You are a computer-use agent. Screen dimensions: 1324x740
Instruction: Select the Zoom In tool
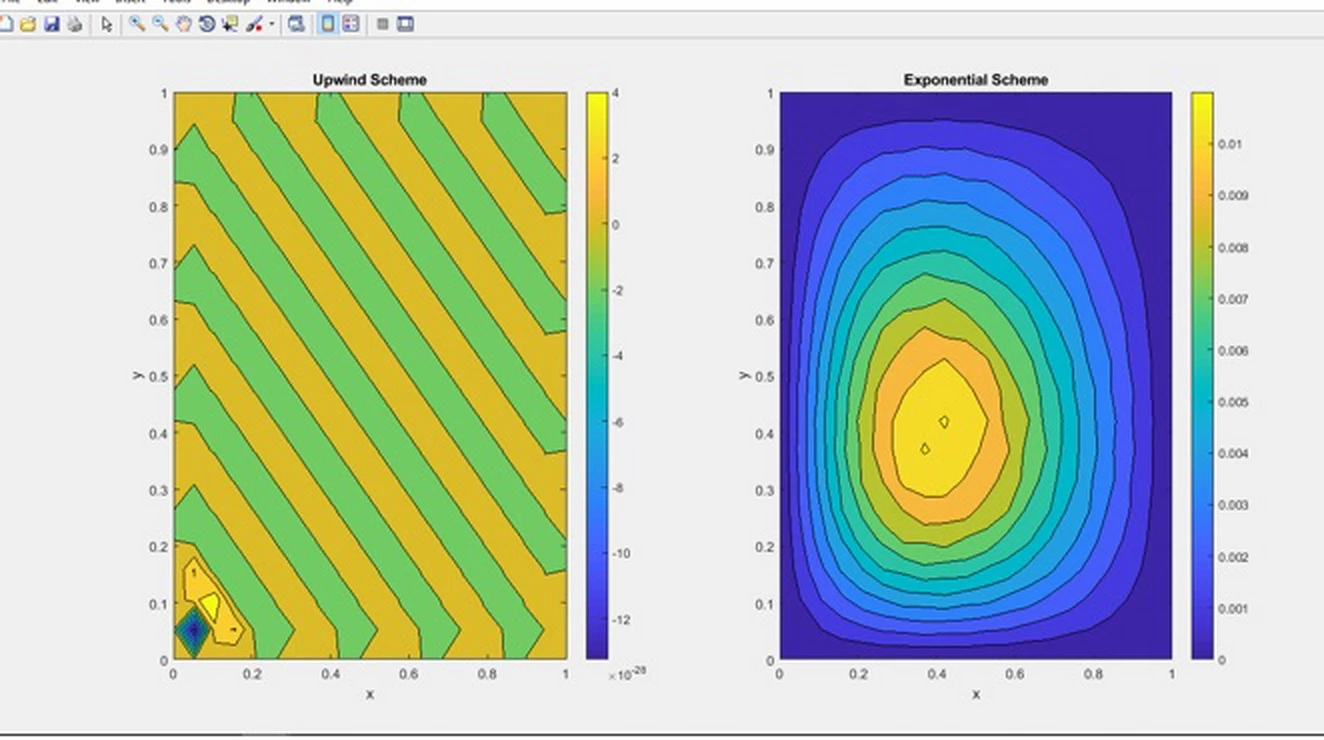(137, 24)
